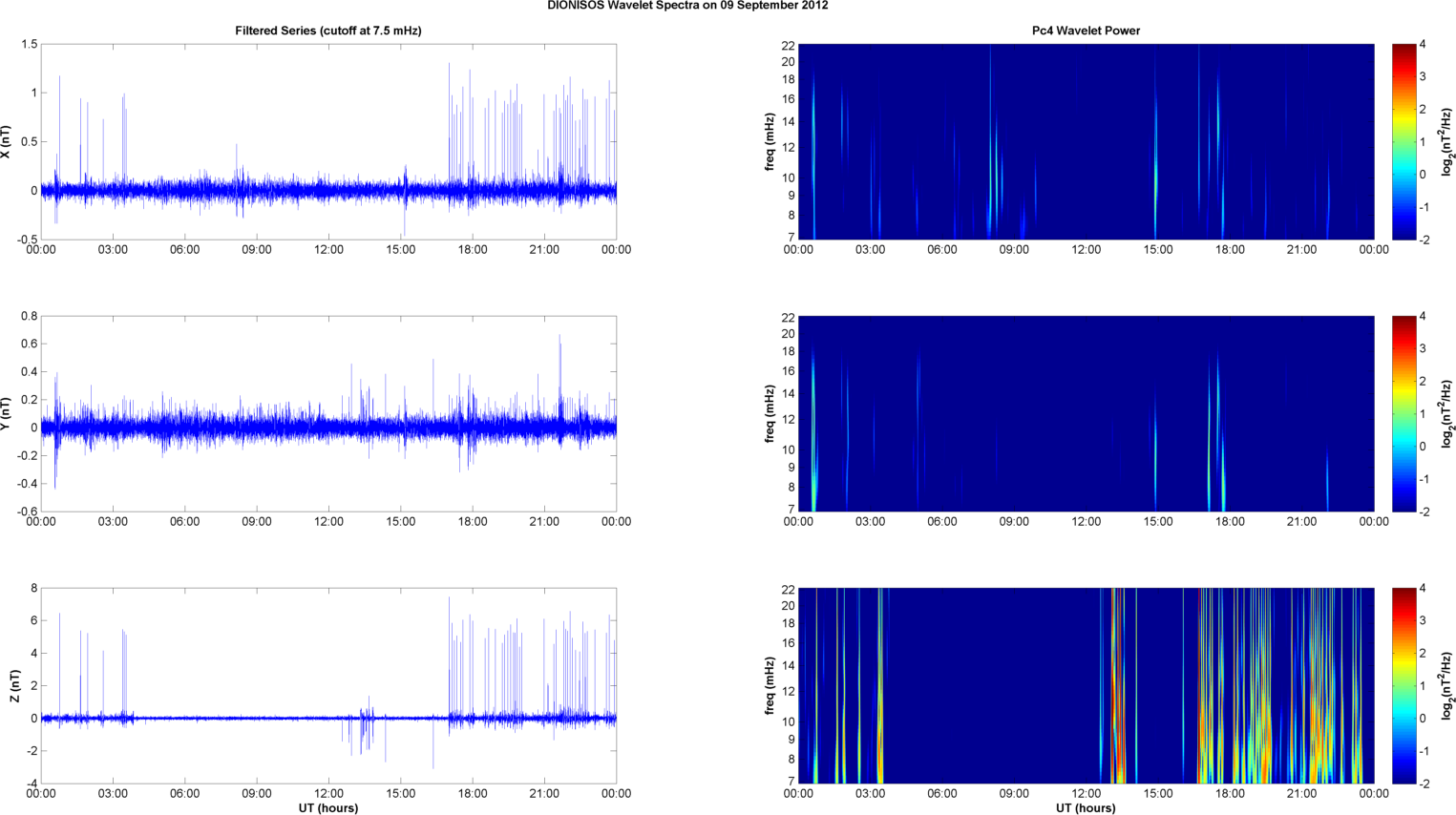Click the "-0.4" tick on the Y (nT) axis
This screenshot has height=815, width=1456.
pyautogui.click(x=26, y=484)
